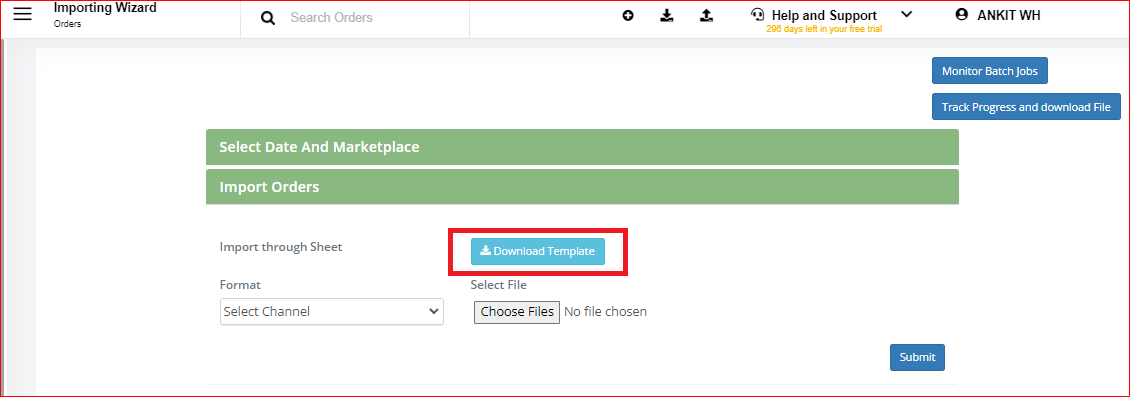Click the Choose Files button
The image size is (1130, 397).
point(517,312)
